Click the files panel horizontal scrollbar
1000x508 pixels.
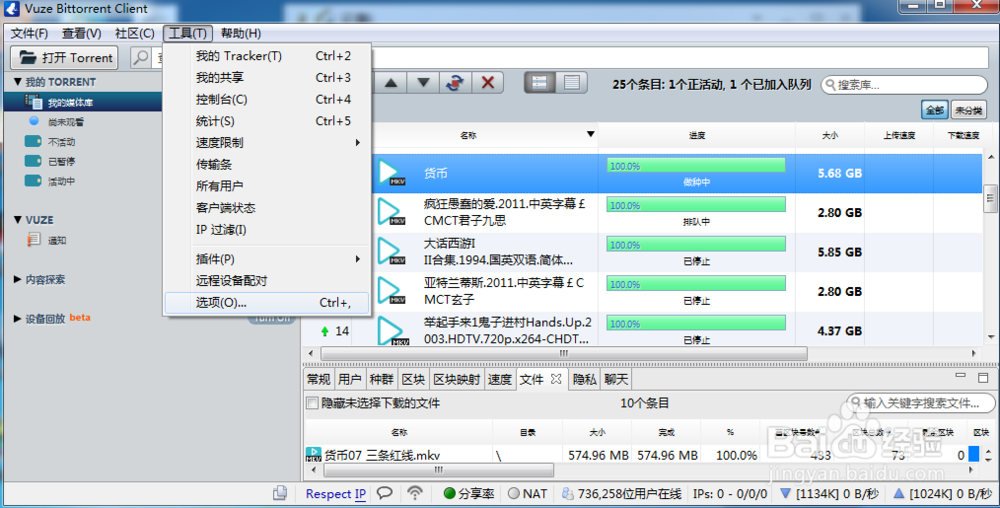point(439,470)
